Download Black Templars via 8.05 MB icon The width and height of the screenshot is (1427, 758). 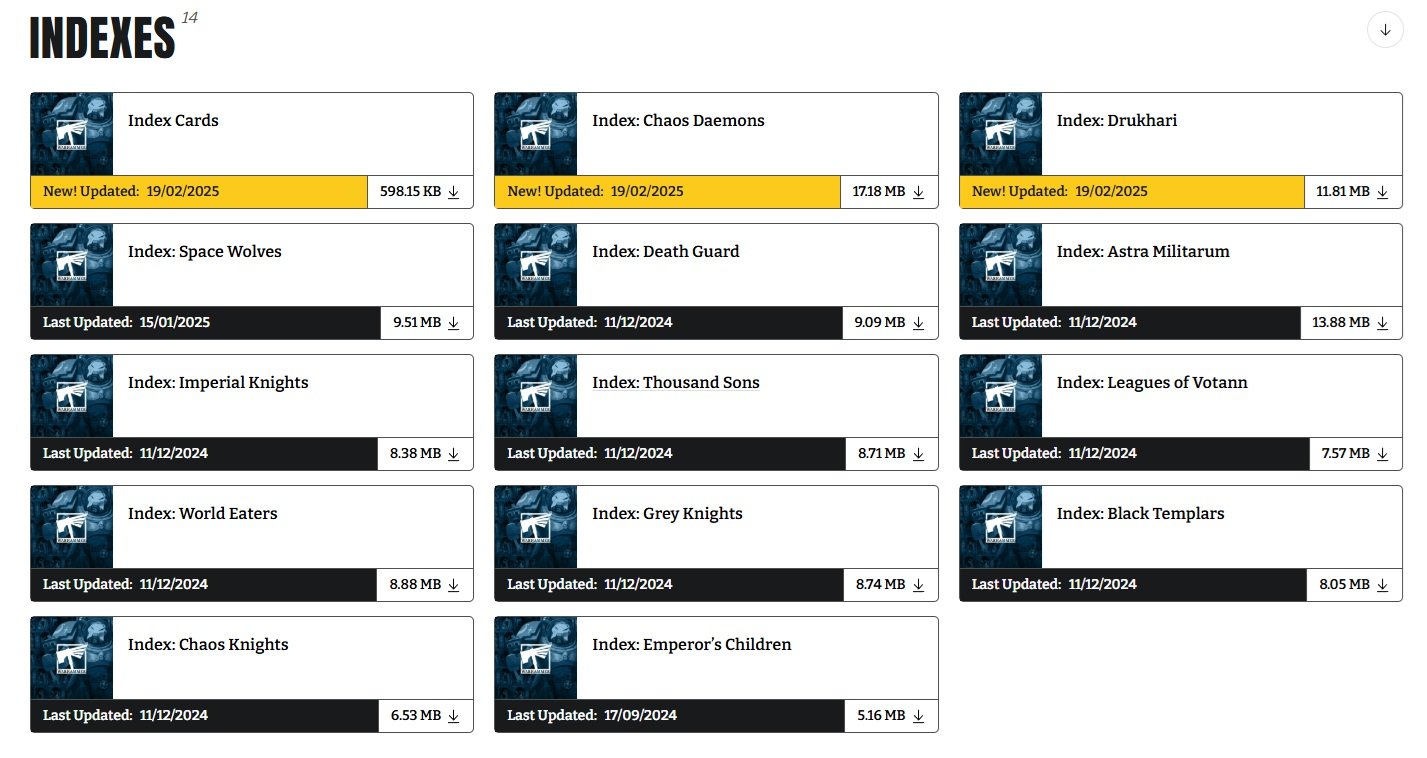1383,585
